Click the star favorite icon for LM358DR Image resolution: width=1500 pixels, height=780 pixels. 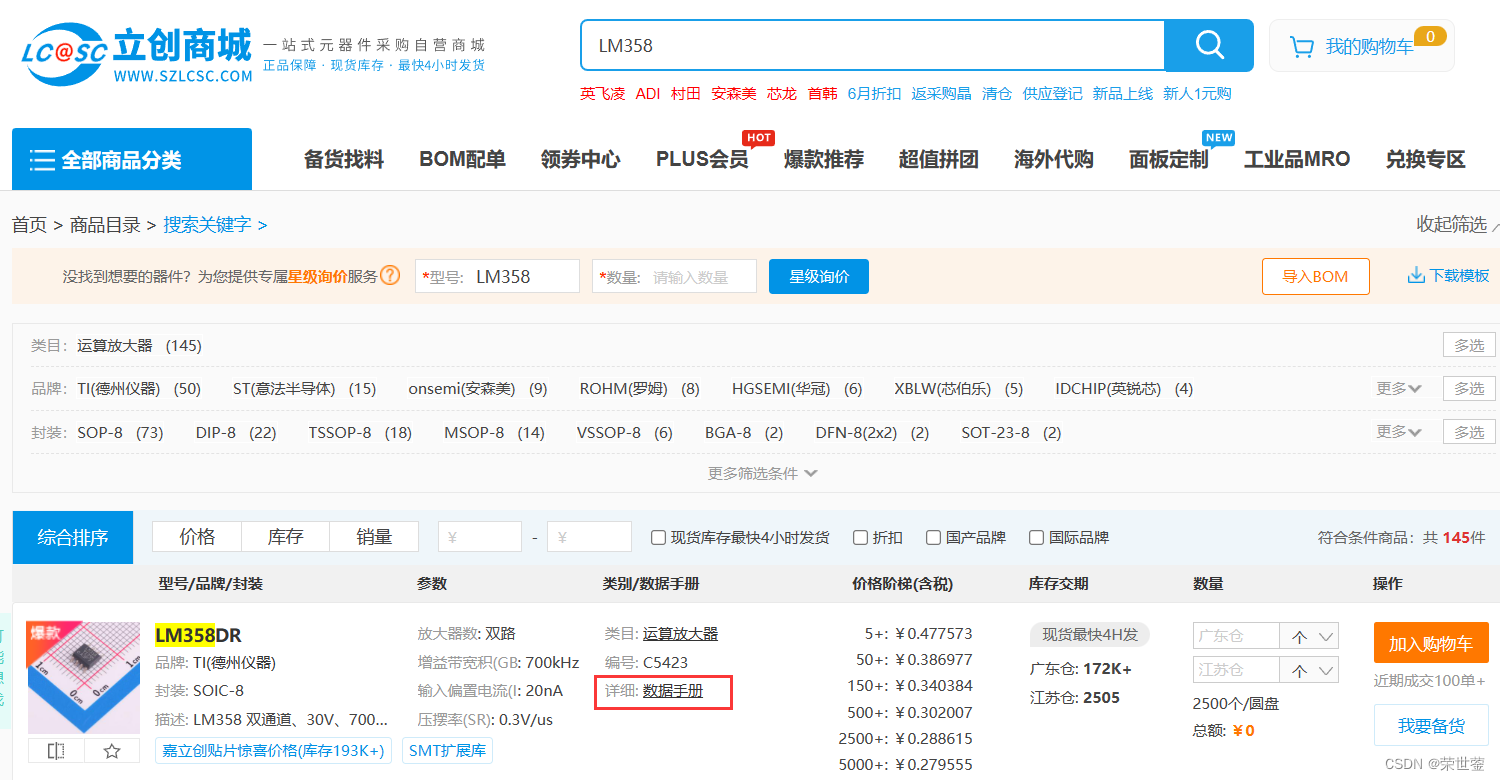tap(112, 751)
